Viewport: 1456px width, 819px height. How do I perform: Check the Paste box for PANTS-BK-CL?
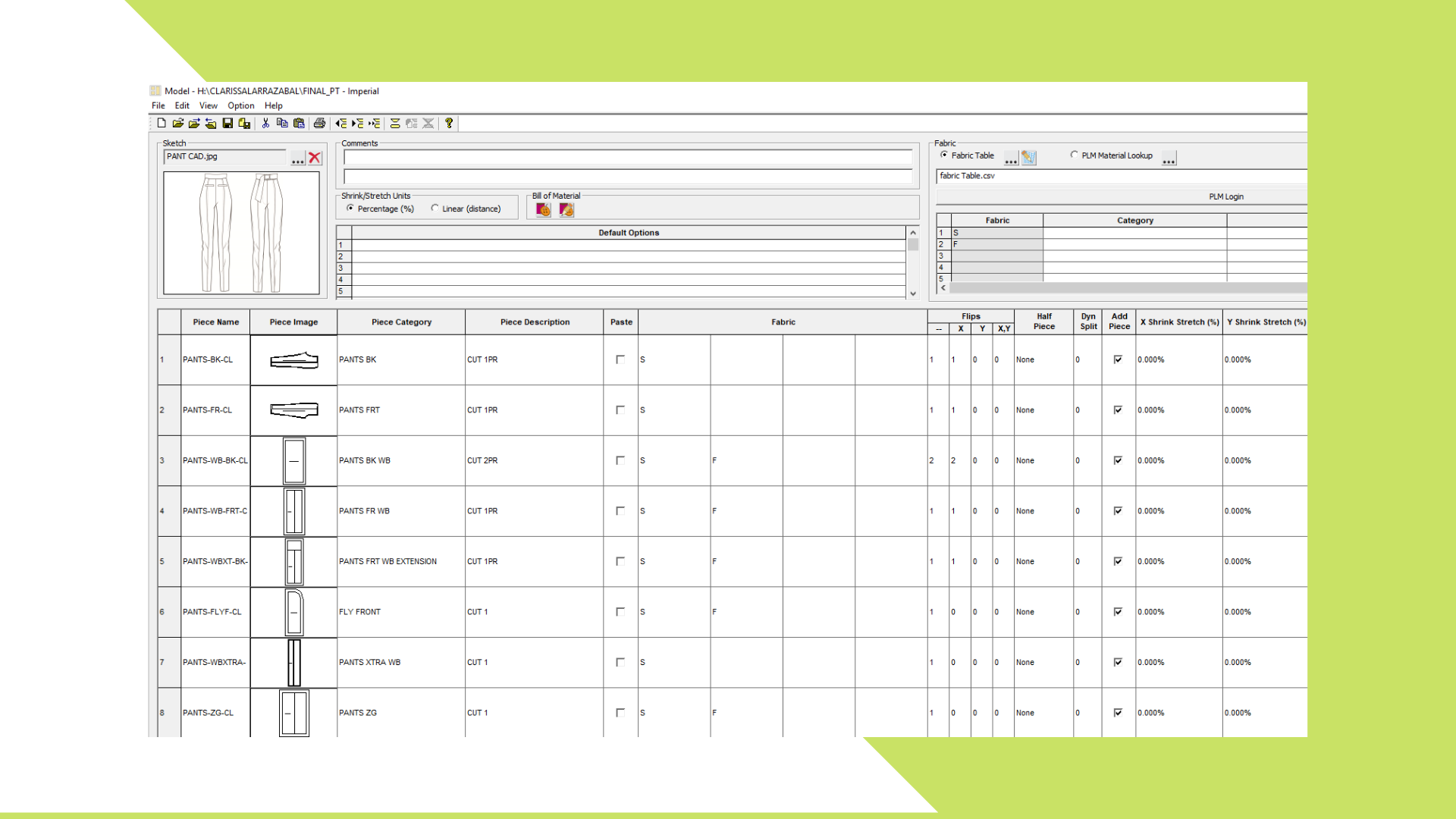click(620, 359)
